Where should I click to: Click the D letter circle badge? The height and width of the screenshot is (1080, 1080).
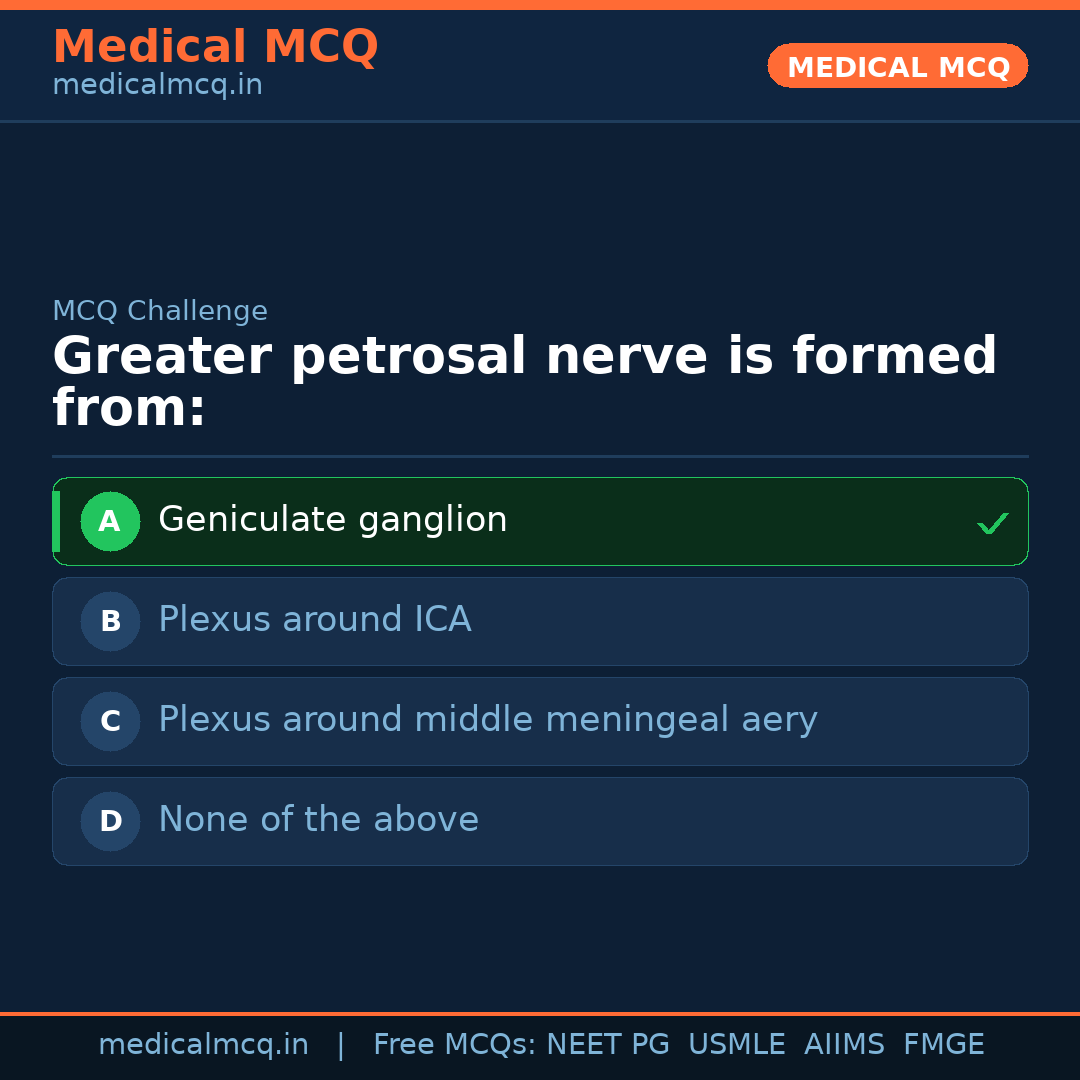coord(110,821)
